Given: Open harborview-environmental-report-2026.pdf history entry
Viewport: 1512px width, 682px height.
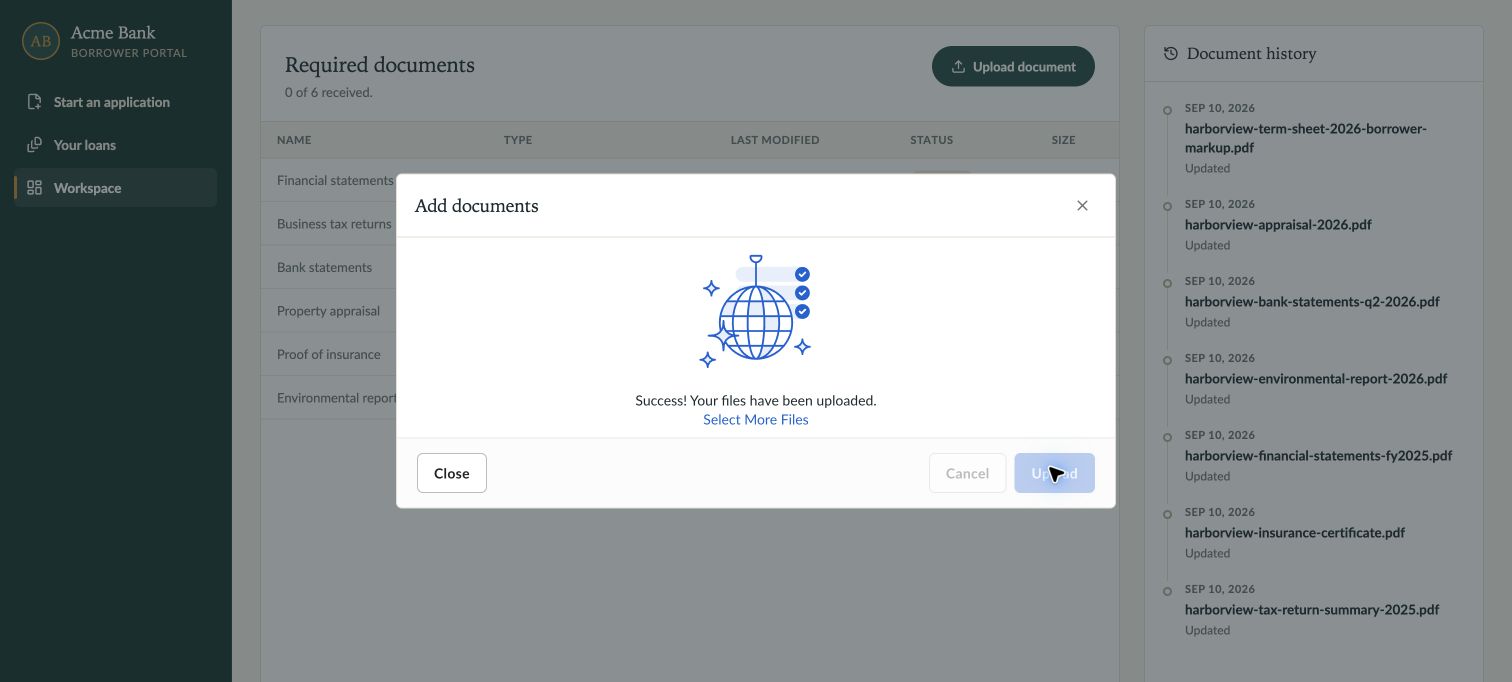Looking at the screenshot, I should coord(1316,379).
